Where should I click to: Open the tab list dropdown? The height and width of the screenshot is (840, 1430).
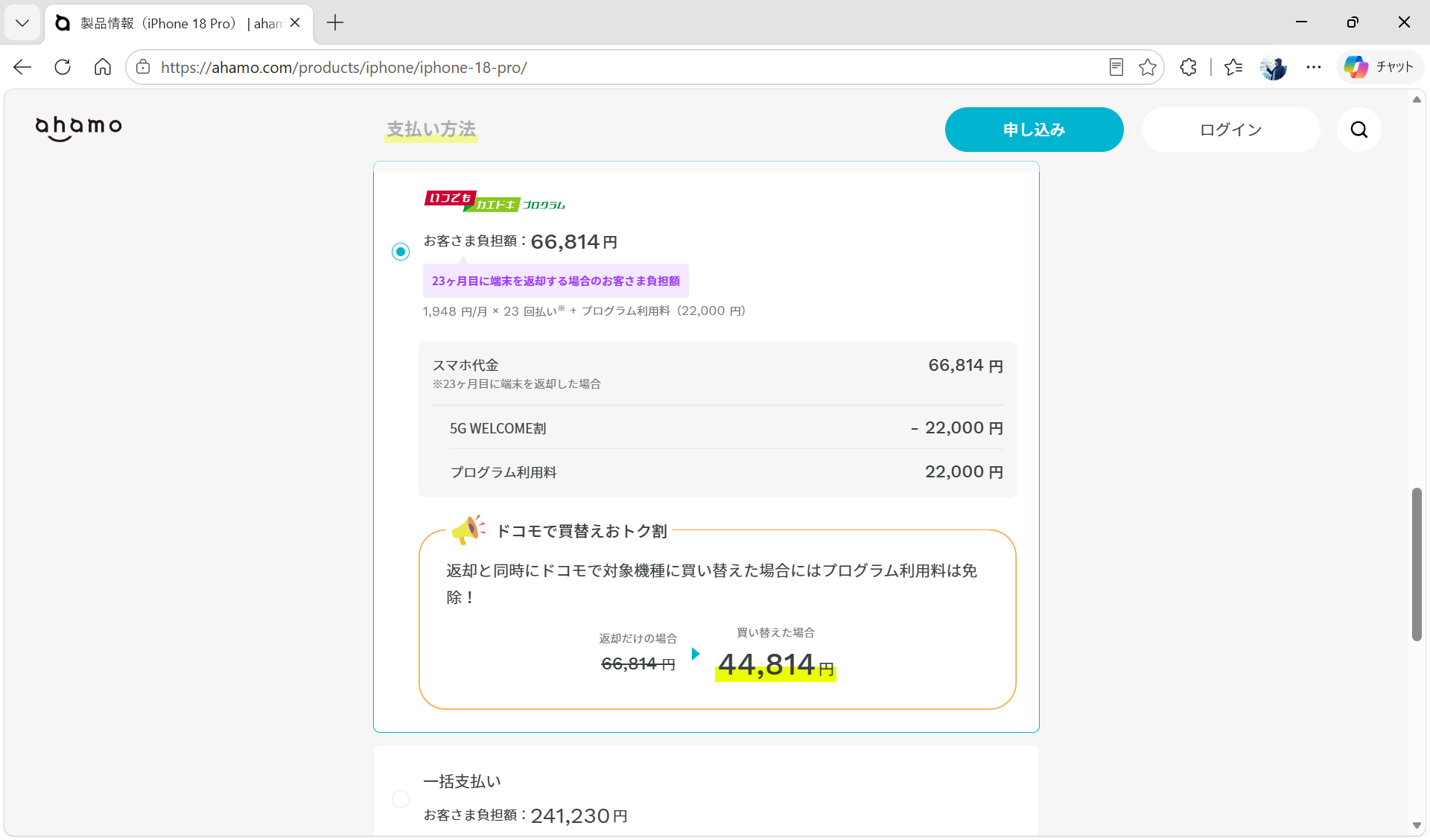tap(22, 23)
